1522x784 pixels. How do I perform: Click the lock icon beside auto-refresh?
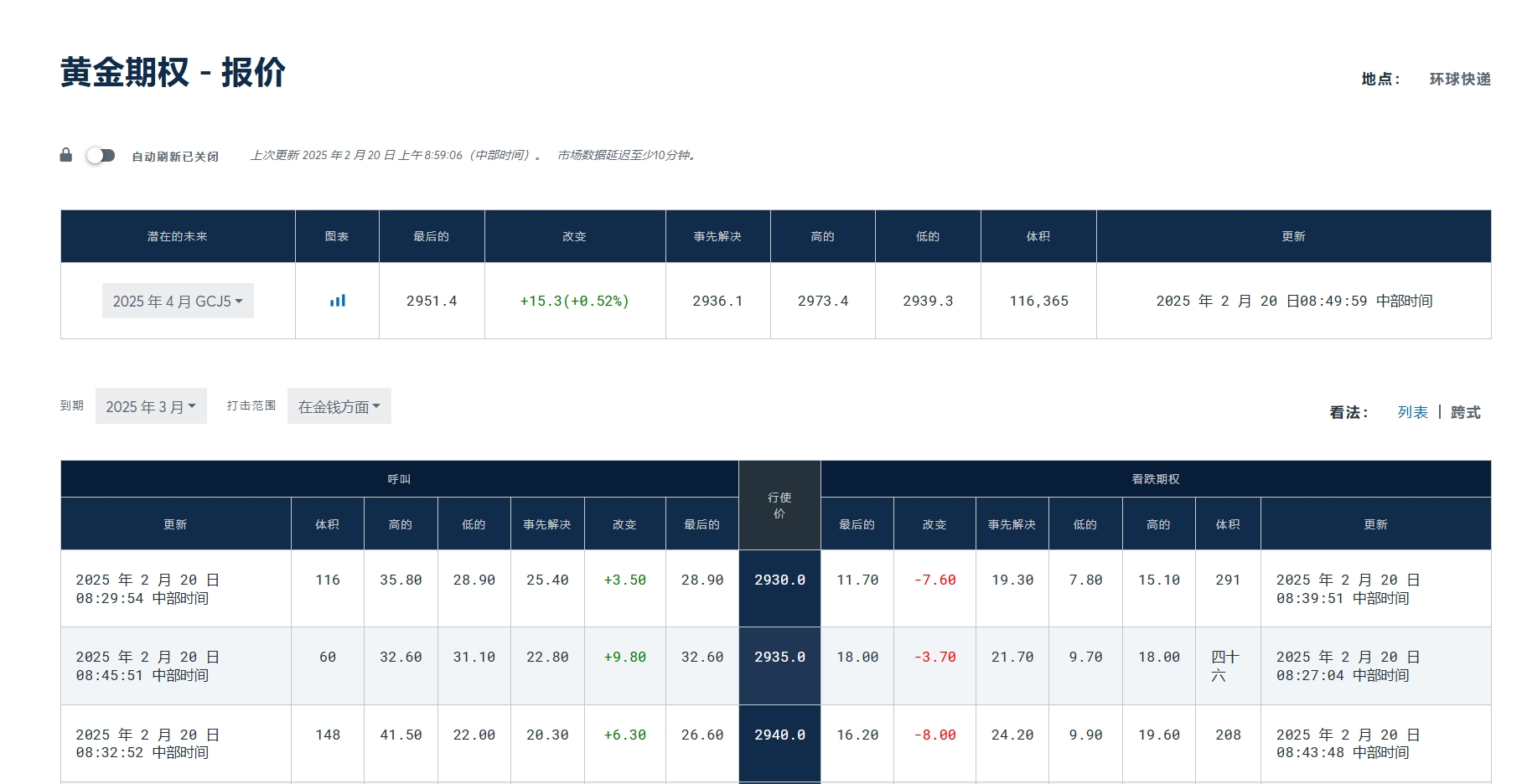click(66, 155)
